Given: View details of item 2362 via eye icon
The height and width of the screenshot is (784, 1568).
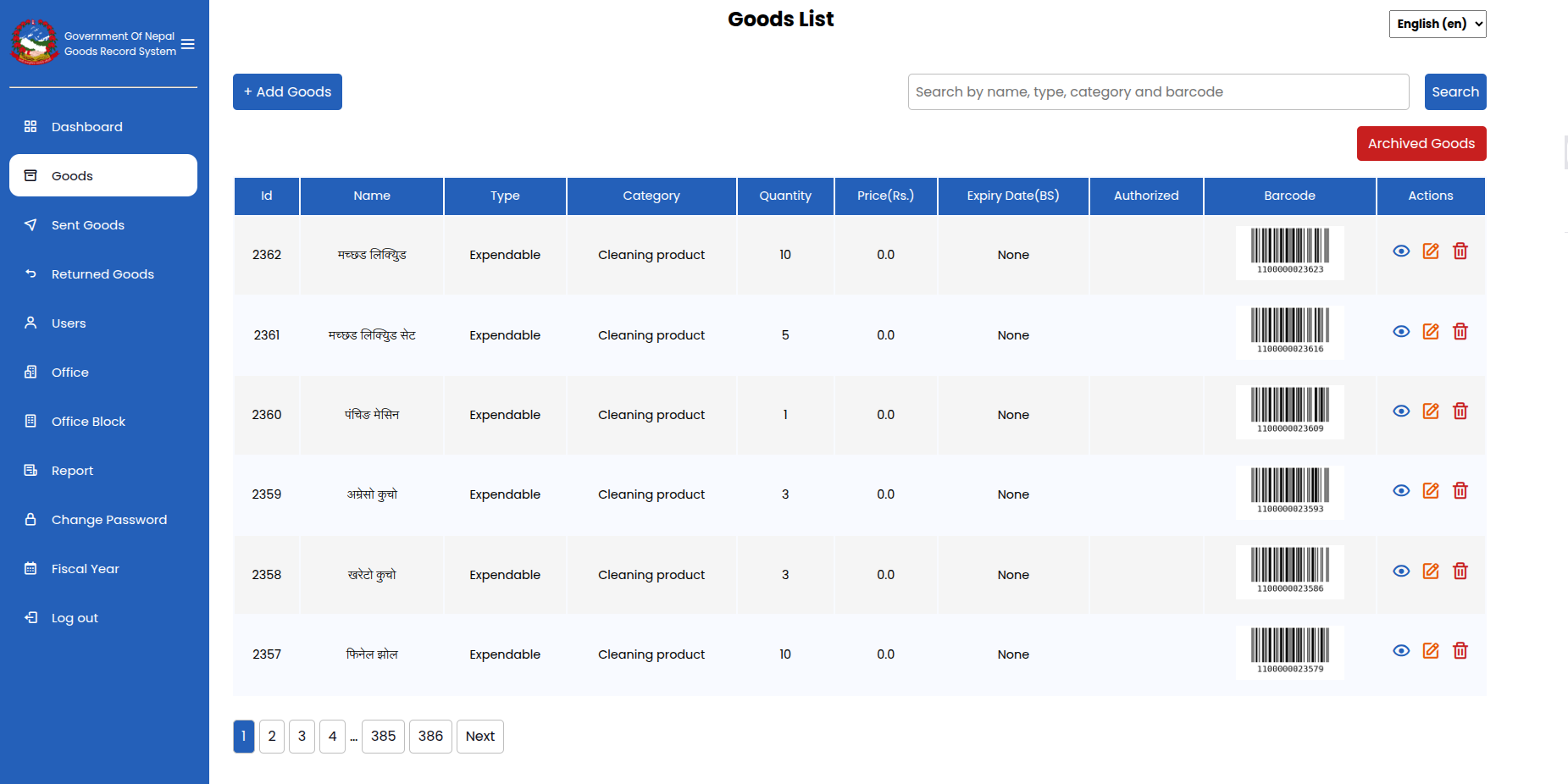Looking at the screenshot, I should point(1401,251).
